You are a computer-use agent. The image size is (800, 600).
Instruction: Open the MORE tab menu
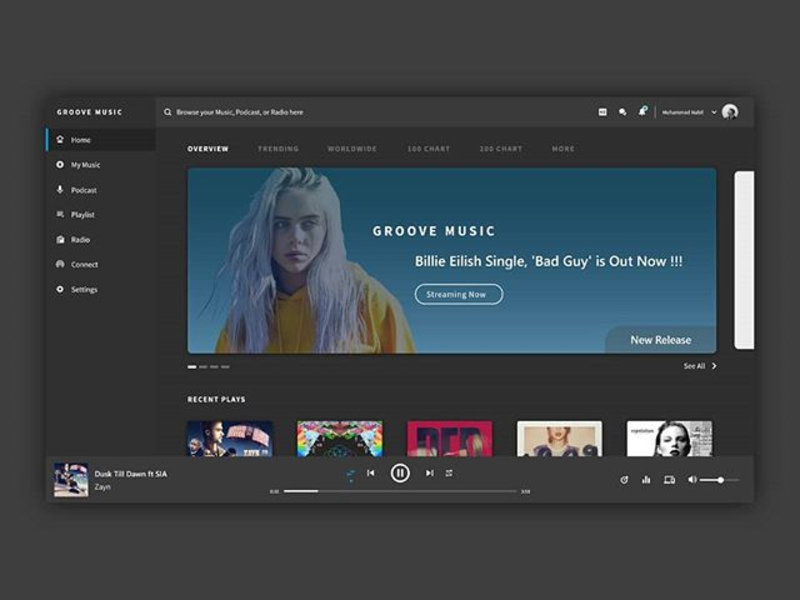[563, 149]
